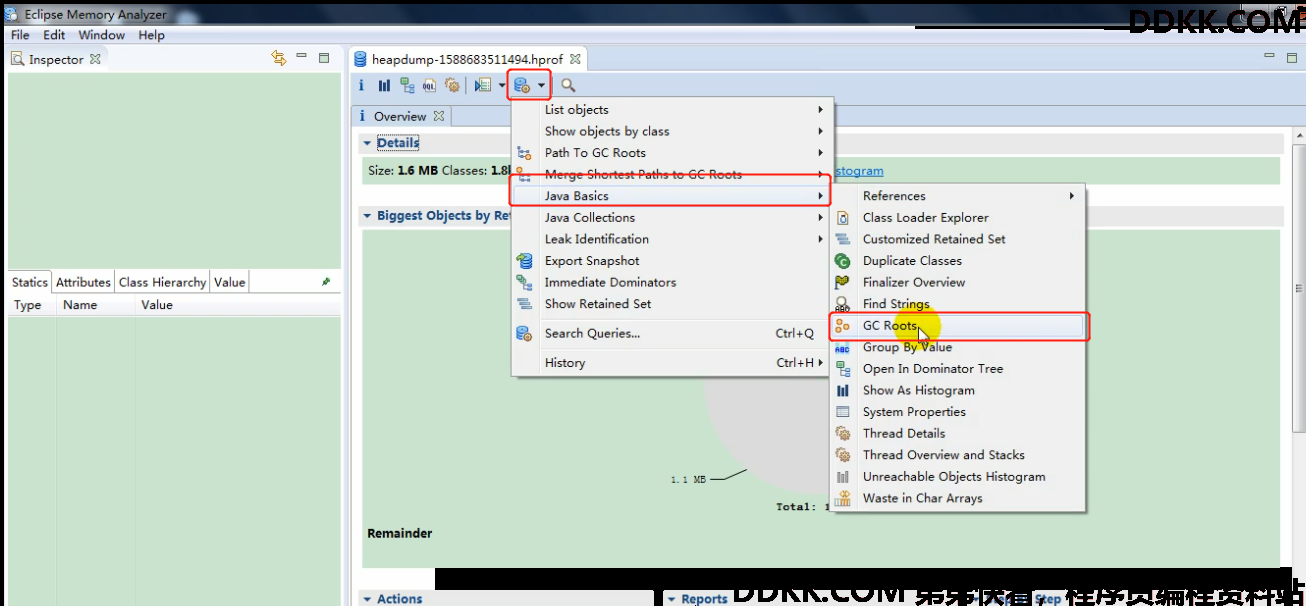Open the Window menu
Screen dimensions: 1306x606
[102, 35]
